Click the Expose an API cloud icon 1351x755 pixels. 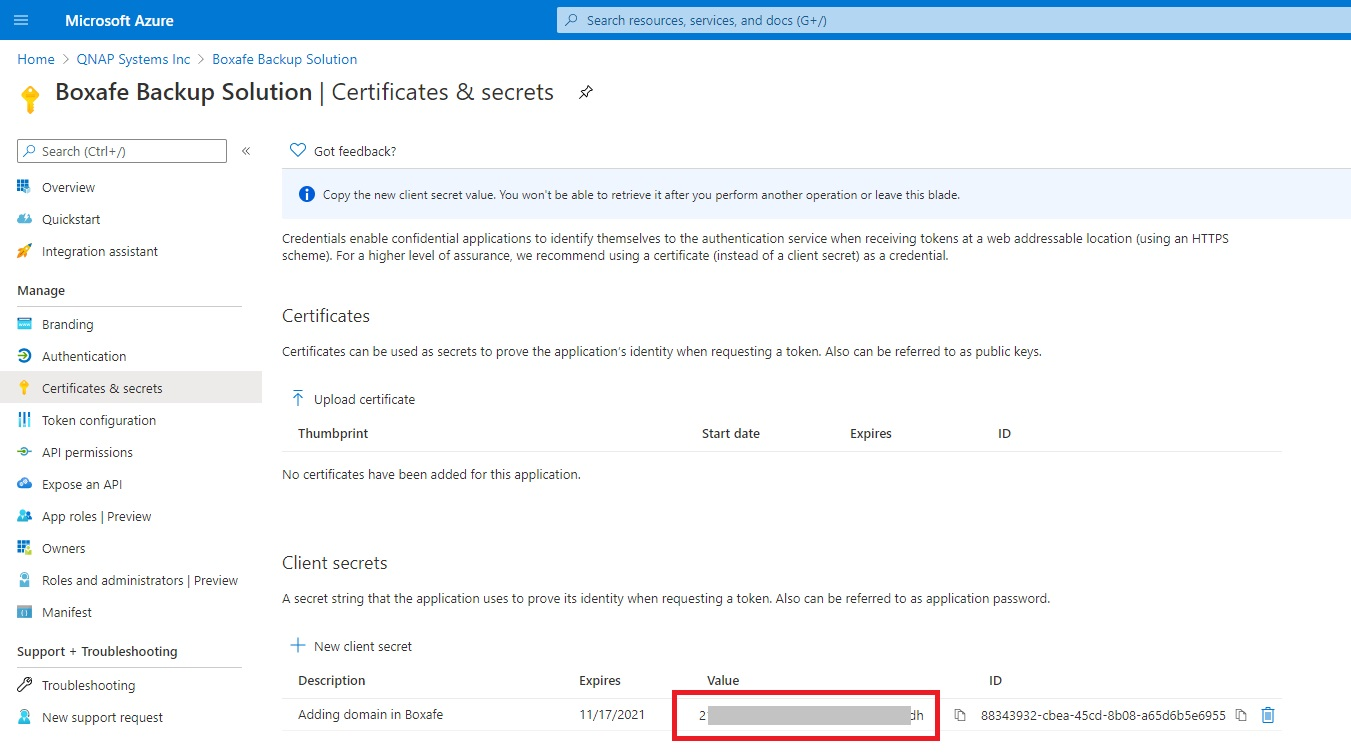tap(24, 484)
